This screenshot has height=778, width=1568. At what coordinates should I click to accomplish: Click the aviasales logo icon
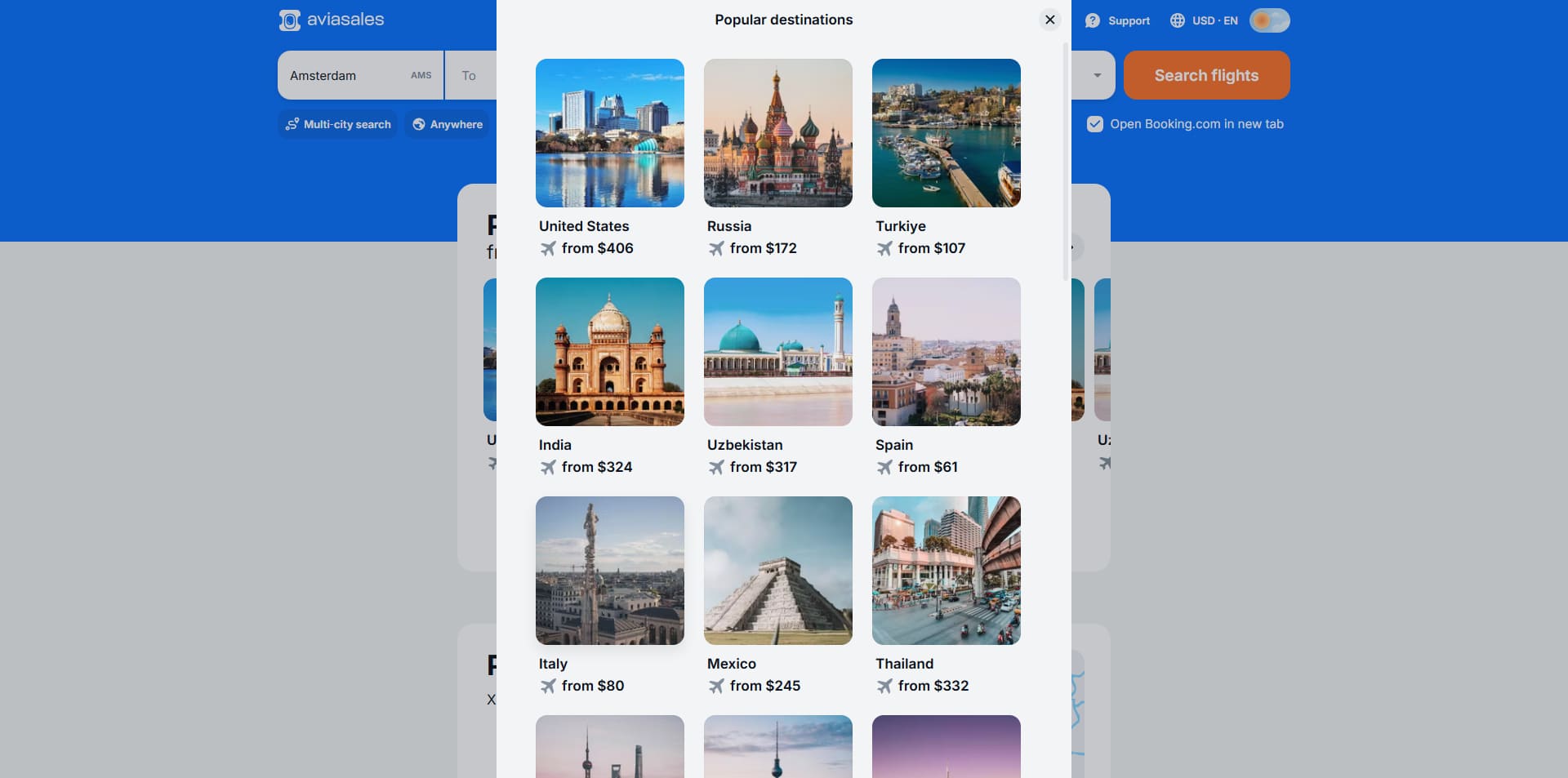[x=289, y=20]
